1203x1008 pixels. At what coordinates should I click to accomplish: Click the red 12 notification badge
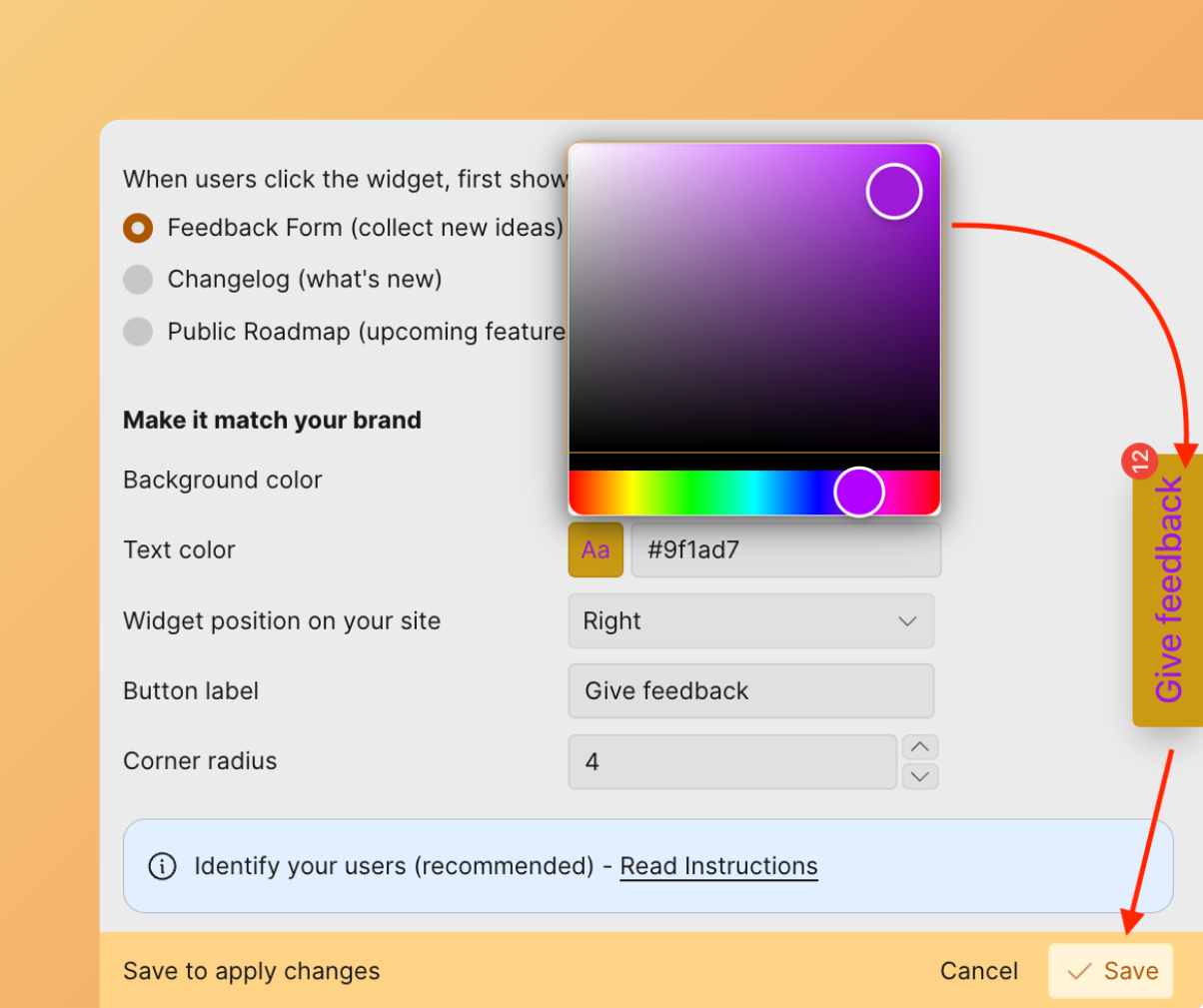coord(1142,461)
